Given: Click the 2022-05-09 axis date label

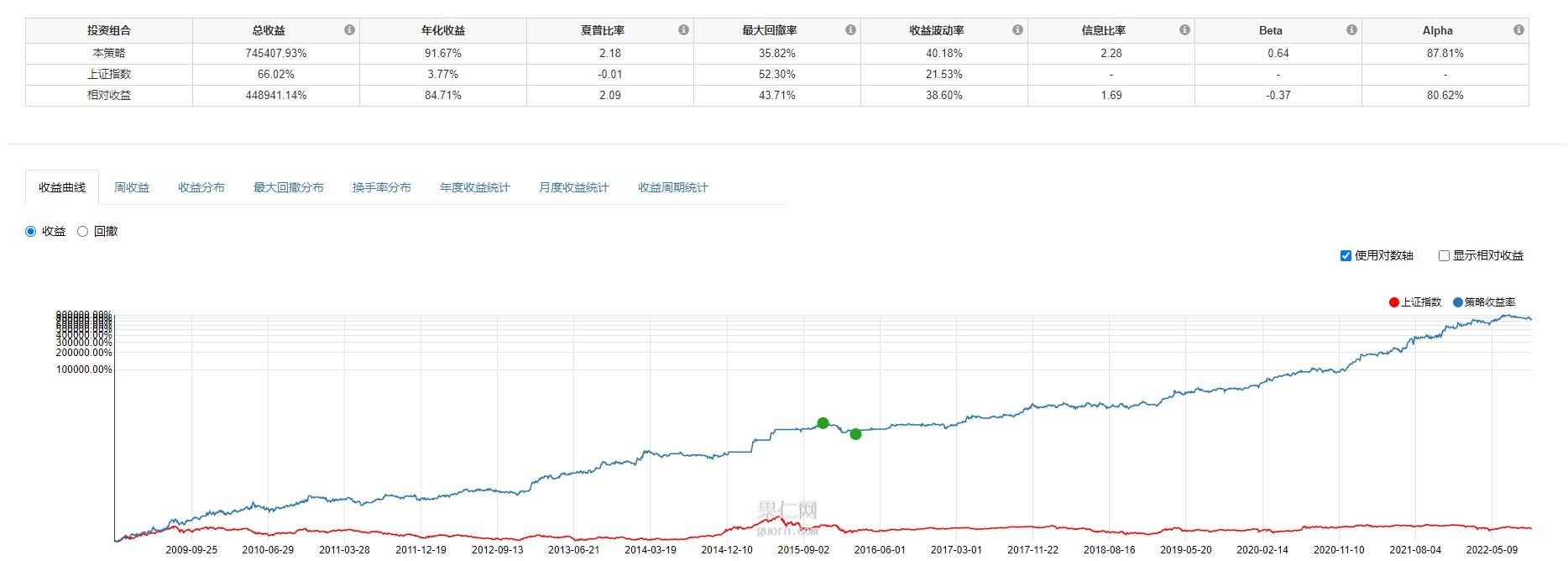Looking at the screenshot, I should [1492, 550].
